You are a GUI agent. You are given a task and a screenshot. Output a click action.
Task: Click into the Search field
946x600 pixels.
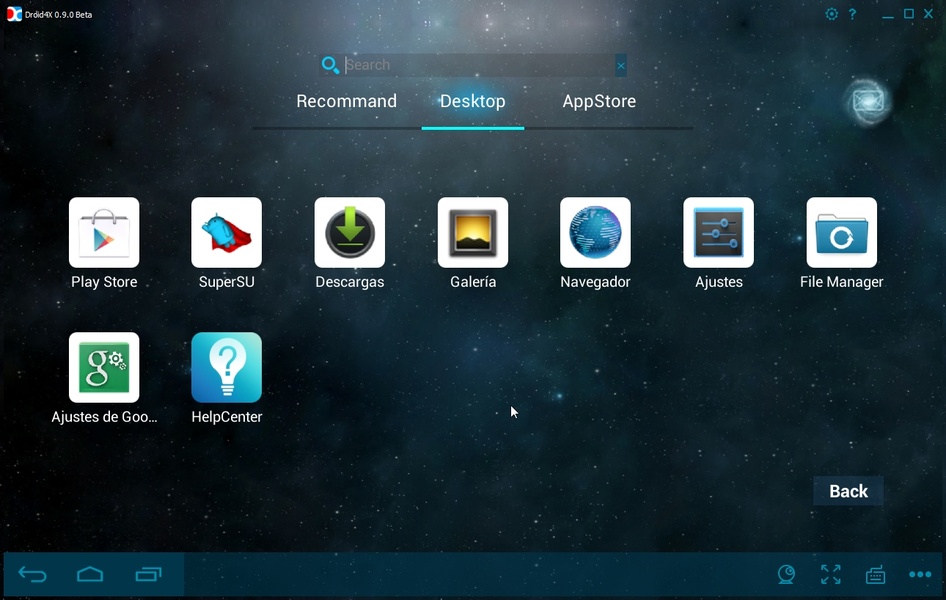479,65
